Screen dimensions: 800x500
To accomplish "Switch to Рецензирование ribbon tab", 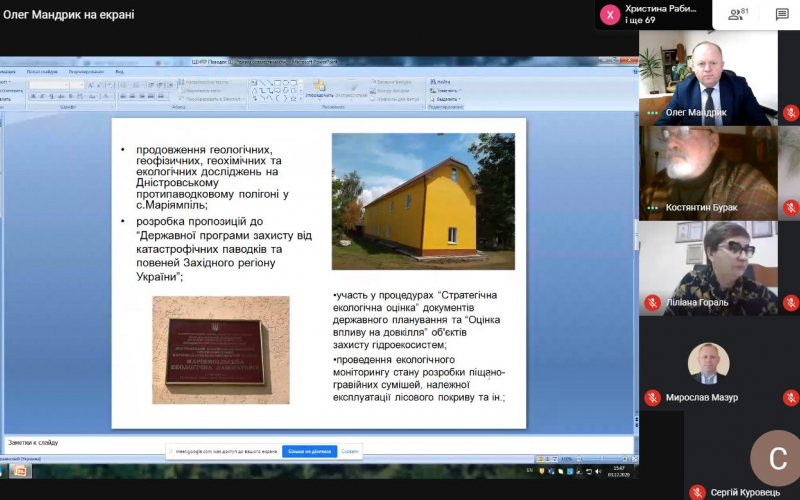I will click(86, 72).
